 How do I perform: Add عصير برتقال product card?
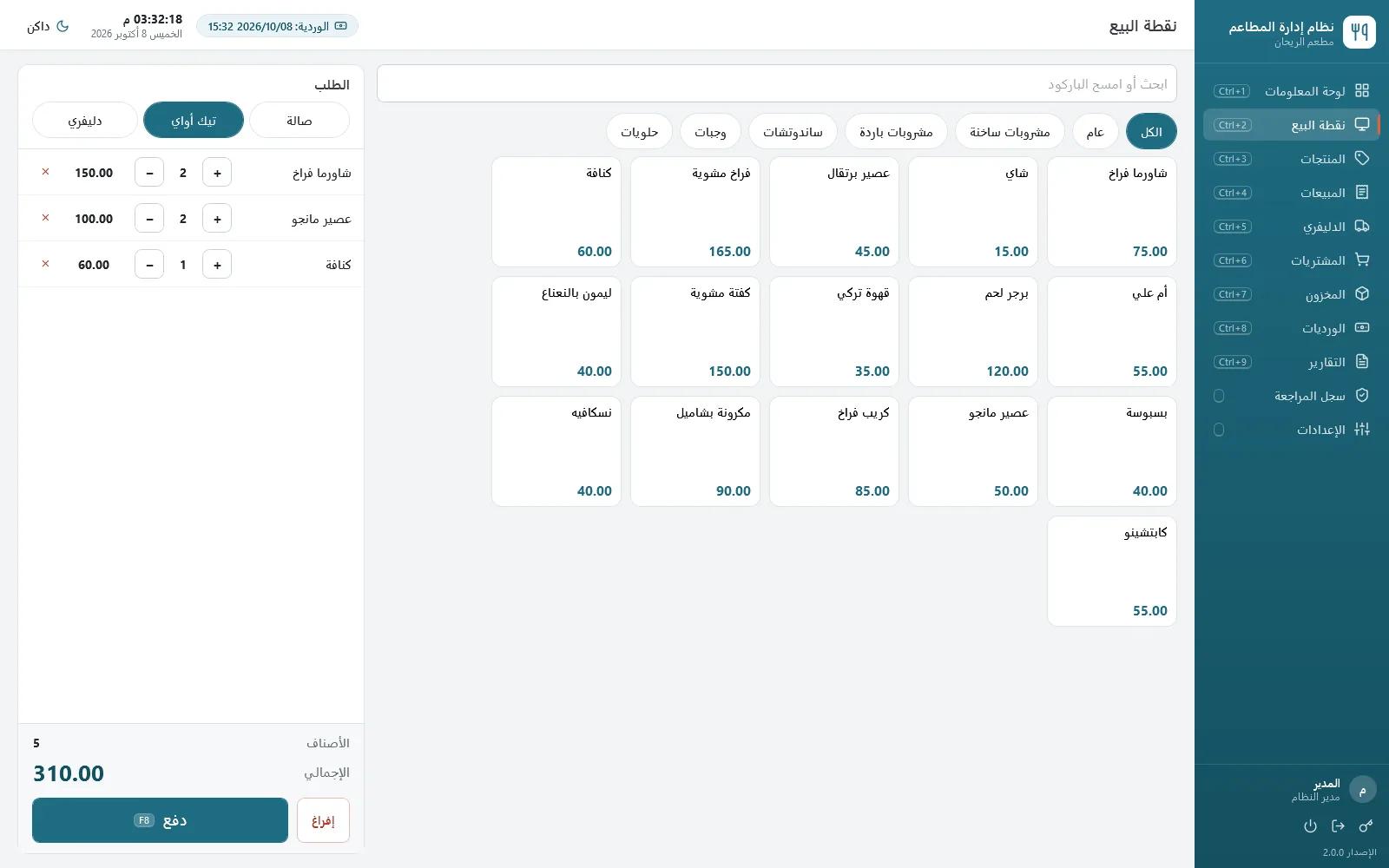(834, 212)
